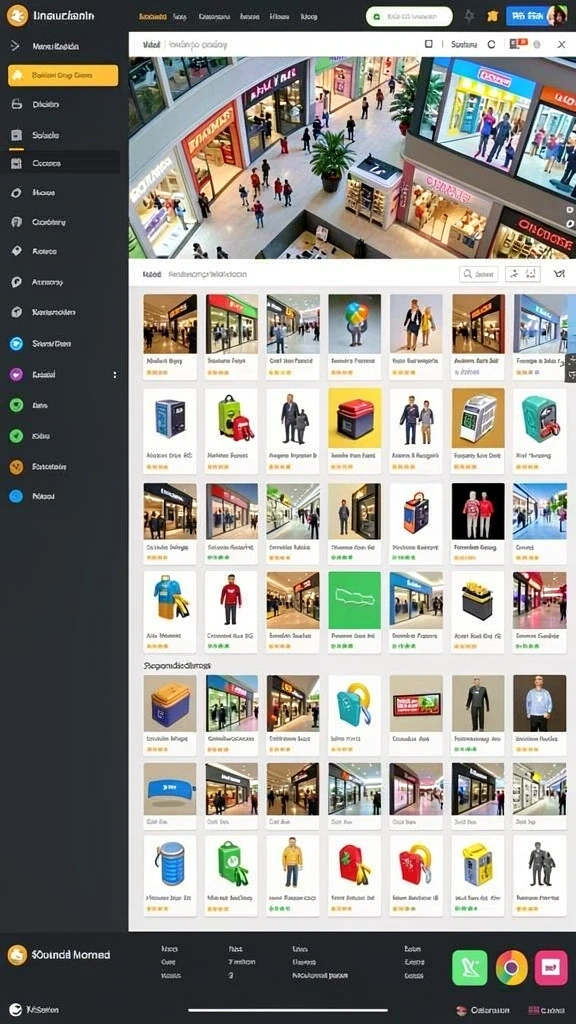
Task: Click the gallery search field with the magnifier
Action: 479,274
